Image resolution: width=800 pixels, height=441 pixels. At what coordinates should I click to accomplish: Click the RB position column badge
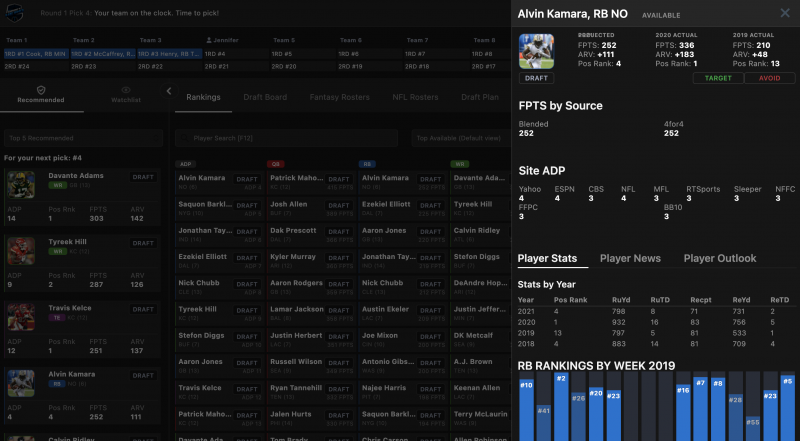367,164
